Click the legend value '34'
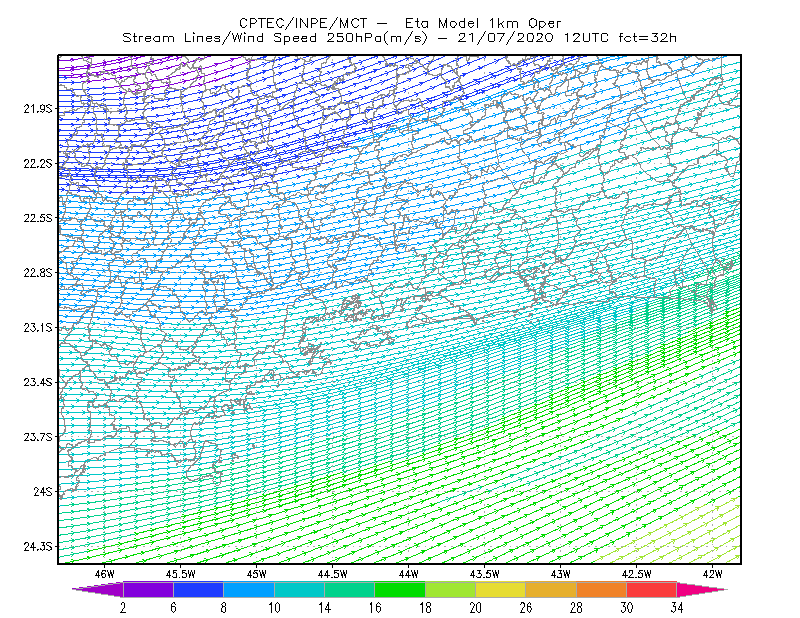The width and height of the screenshot is (800, 618). pyautogui.click(x=677, y=608)
